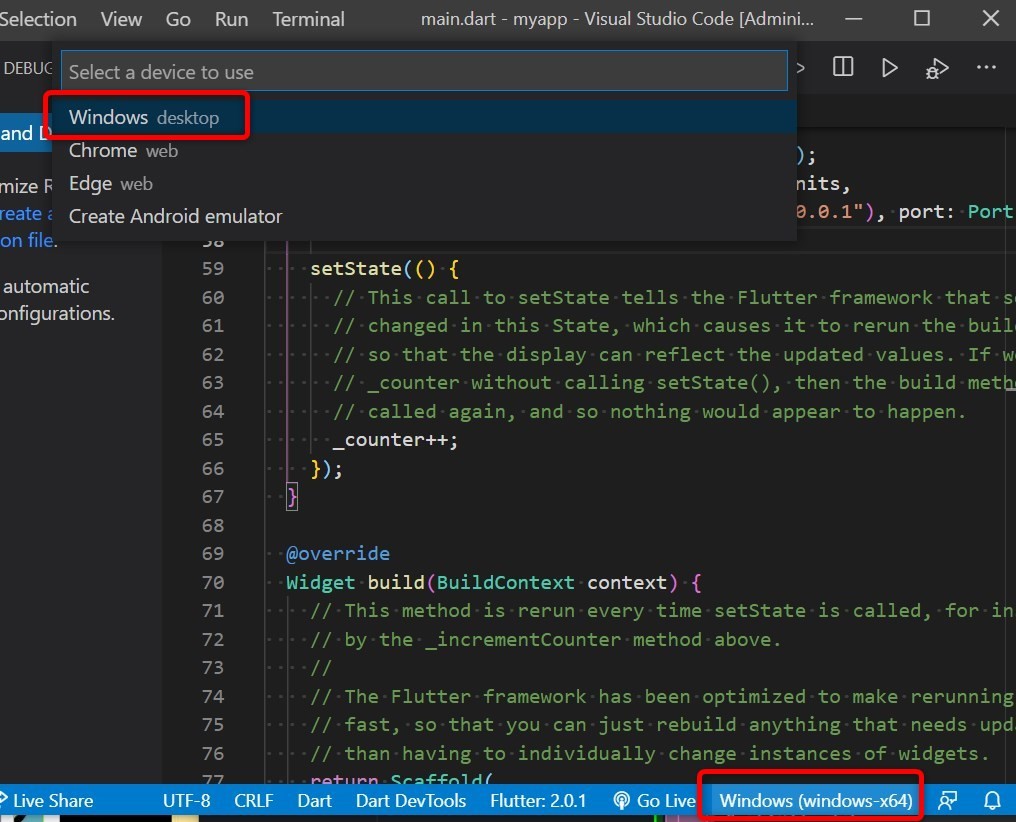Screen dimensions: 1016x822
Task: Click the split editor icon
Action: 842,67
